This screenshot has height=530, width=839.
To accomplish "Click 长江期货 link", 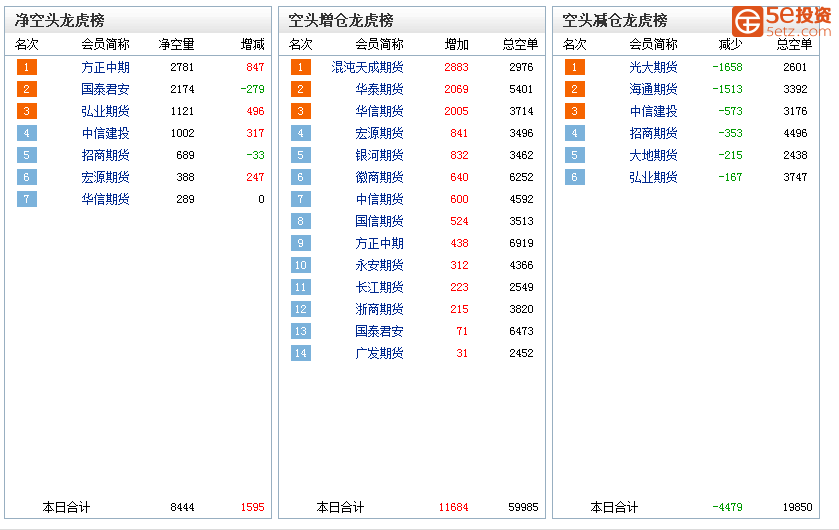I will coord(379,287).
